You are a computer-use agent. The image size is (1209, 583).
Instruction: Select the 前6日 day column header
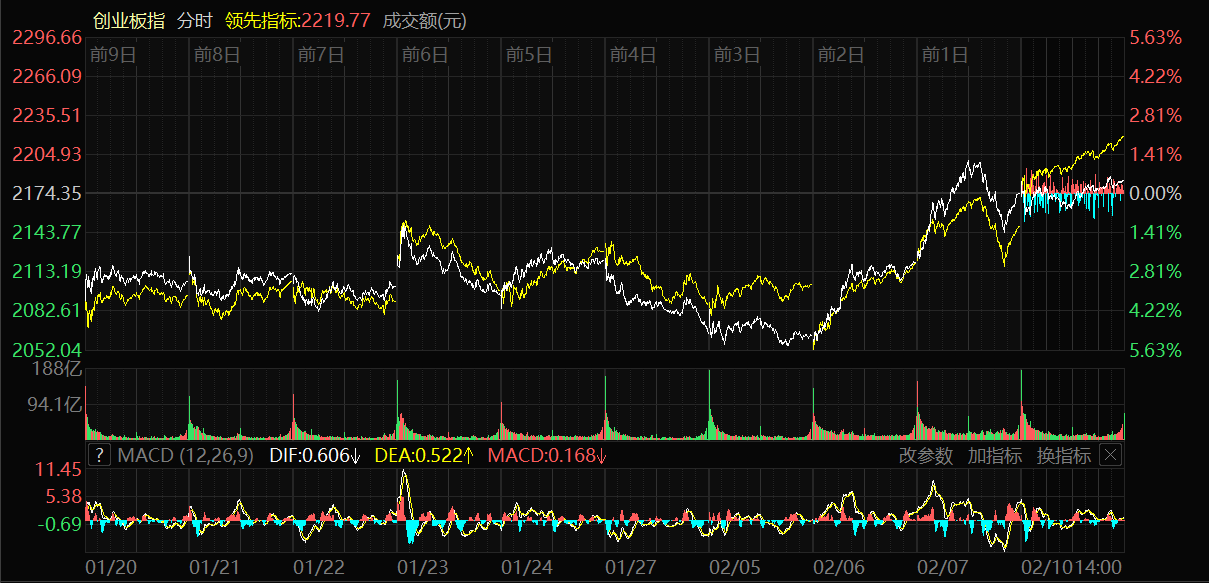424,55
